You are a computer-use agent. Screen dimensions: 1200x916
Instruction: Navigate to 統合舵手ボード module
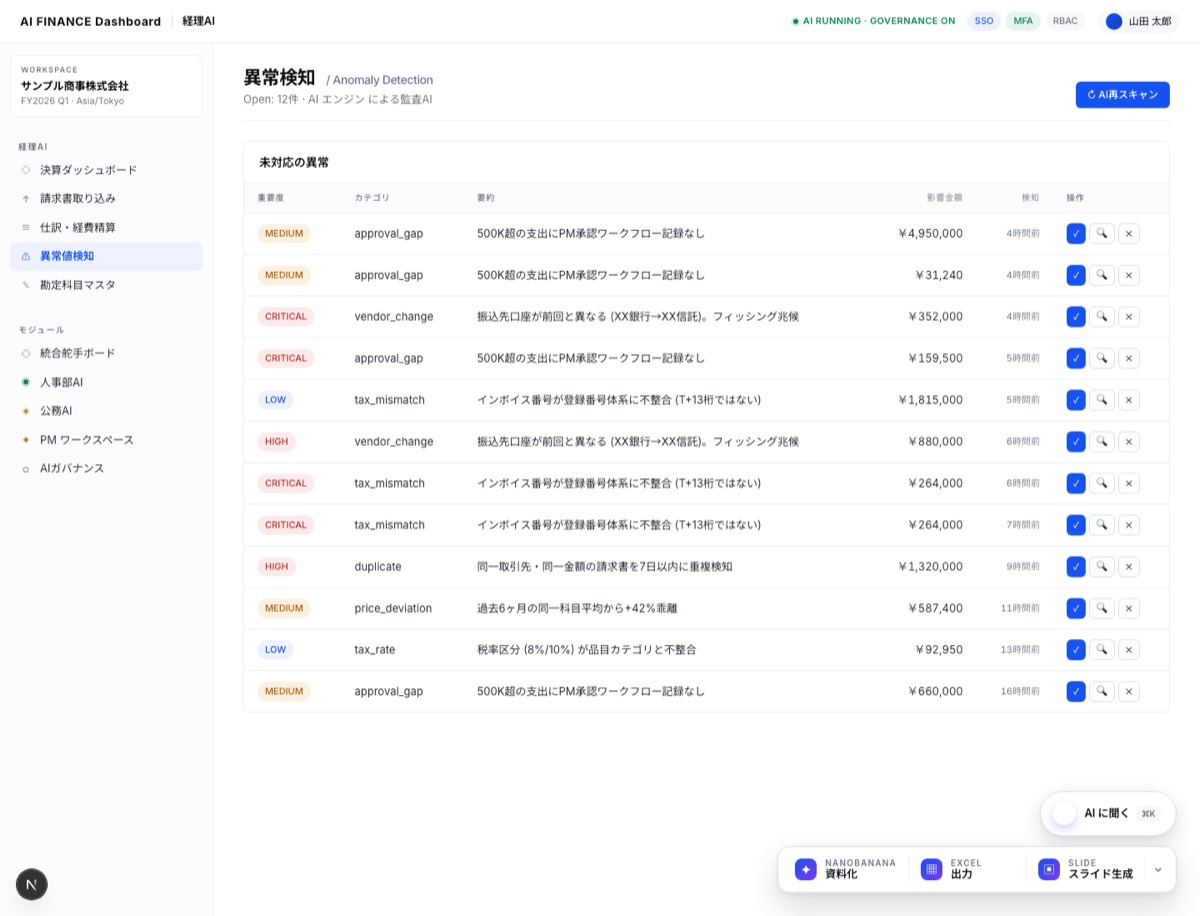pos(106,353)
